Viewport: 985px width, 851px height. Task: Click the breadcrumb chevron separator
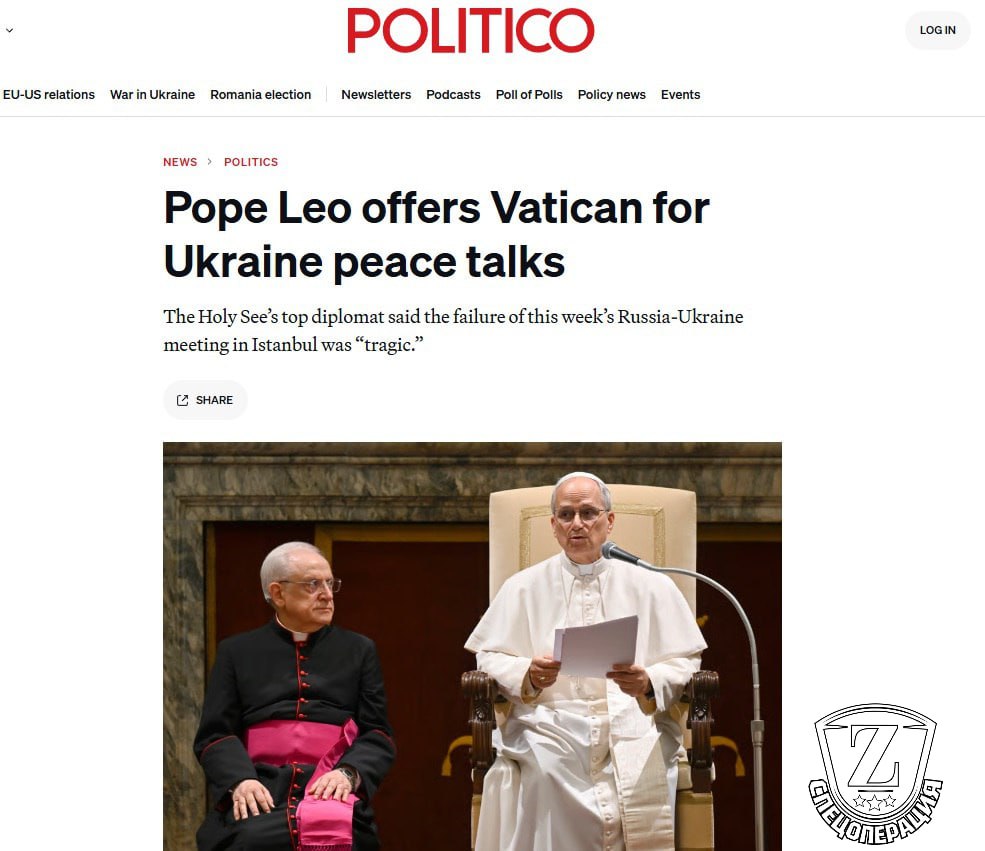(210, 162)
